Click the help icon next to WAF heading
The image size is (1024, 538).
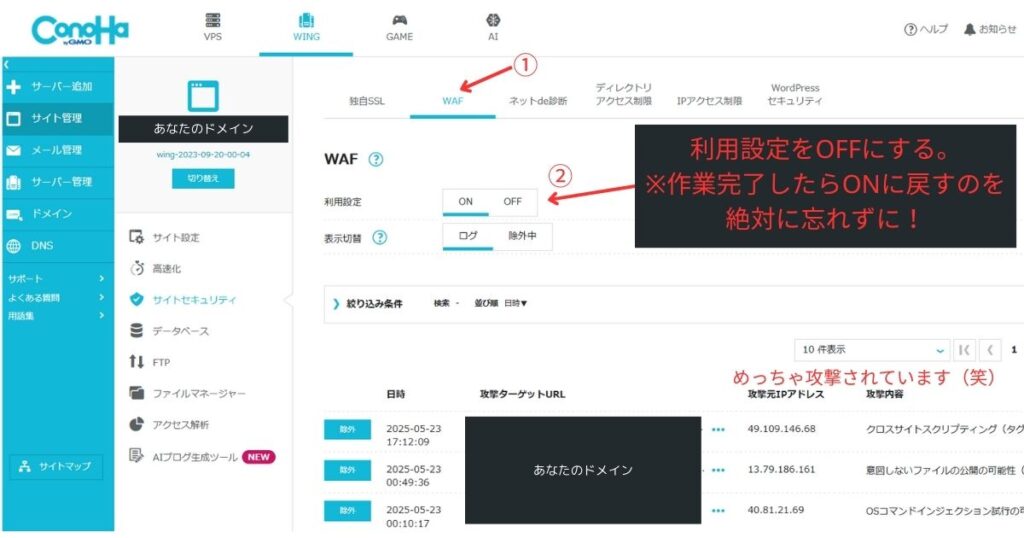(376, 159)
